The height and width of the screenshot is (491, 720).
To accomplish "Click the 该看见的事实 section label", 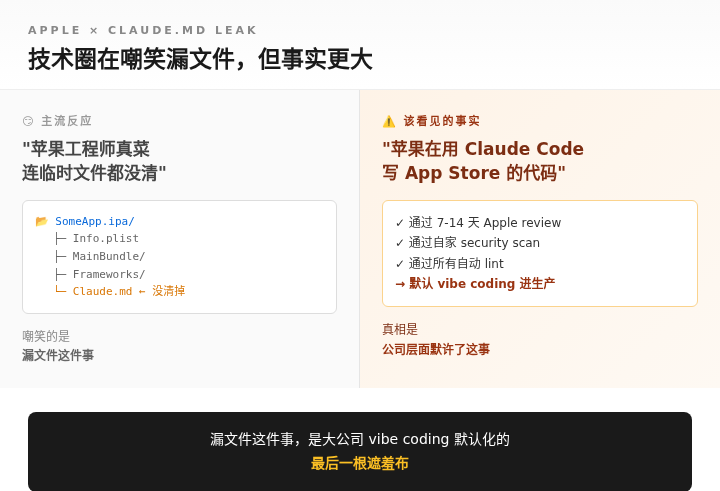I will [x=442, y=121].
